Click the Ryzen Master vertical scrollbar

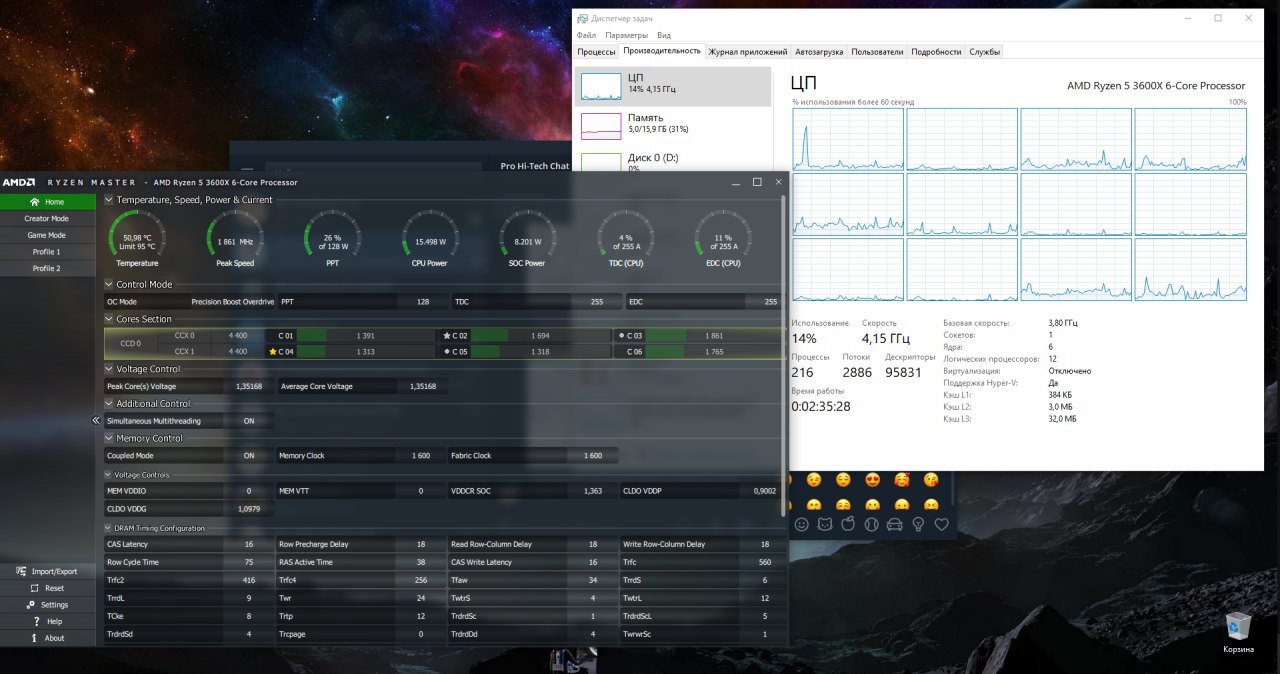(x=784, y=355)
